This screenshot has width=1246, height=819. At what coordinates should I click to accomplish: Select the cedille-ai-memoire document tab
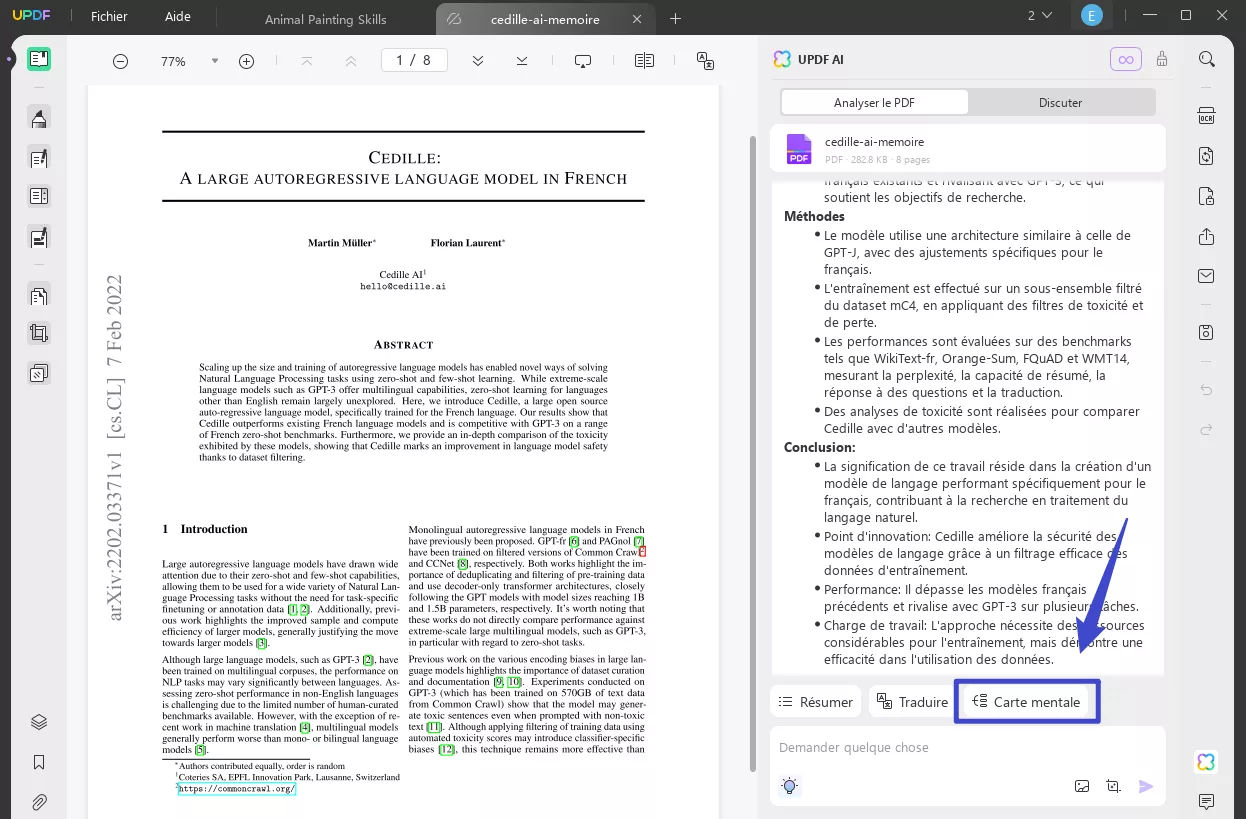coord(545,19)
